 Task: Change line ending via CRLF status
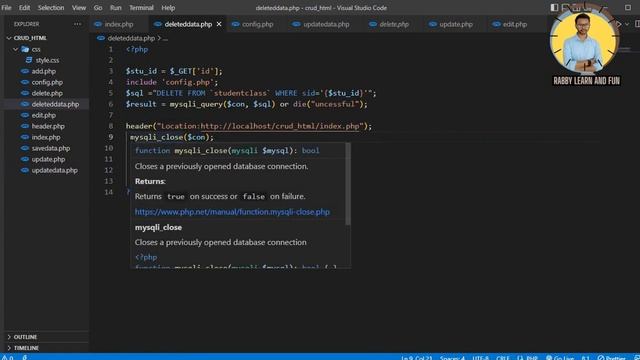(x=502, y=358)
